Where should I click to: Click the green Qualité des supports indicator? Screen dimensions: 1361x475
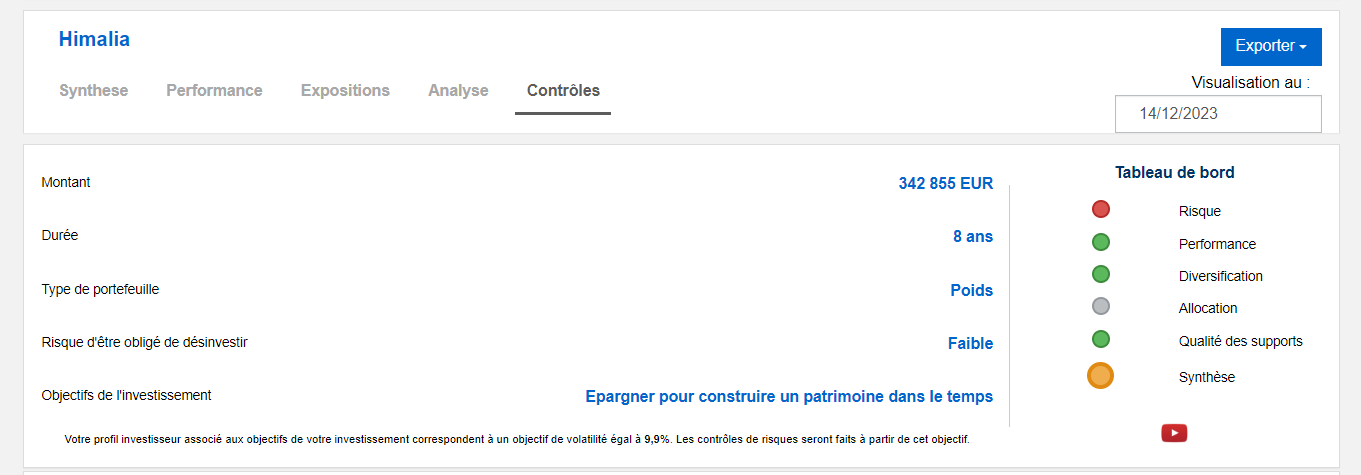coord(1101,339)
